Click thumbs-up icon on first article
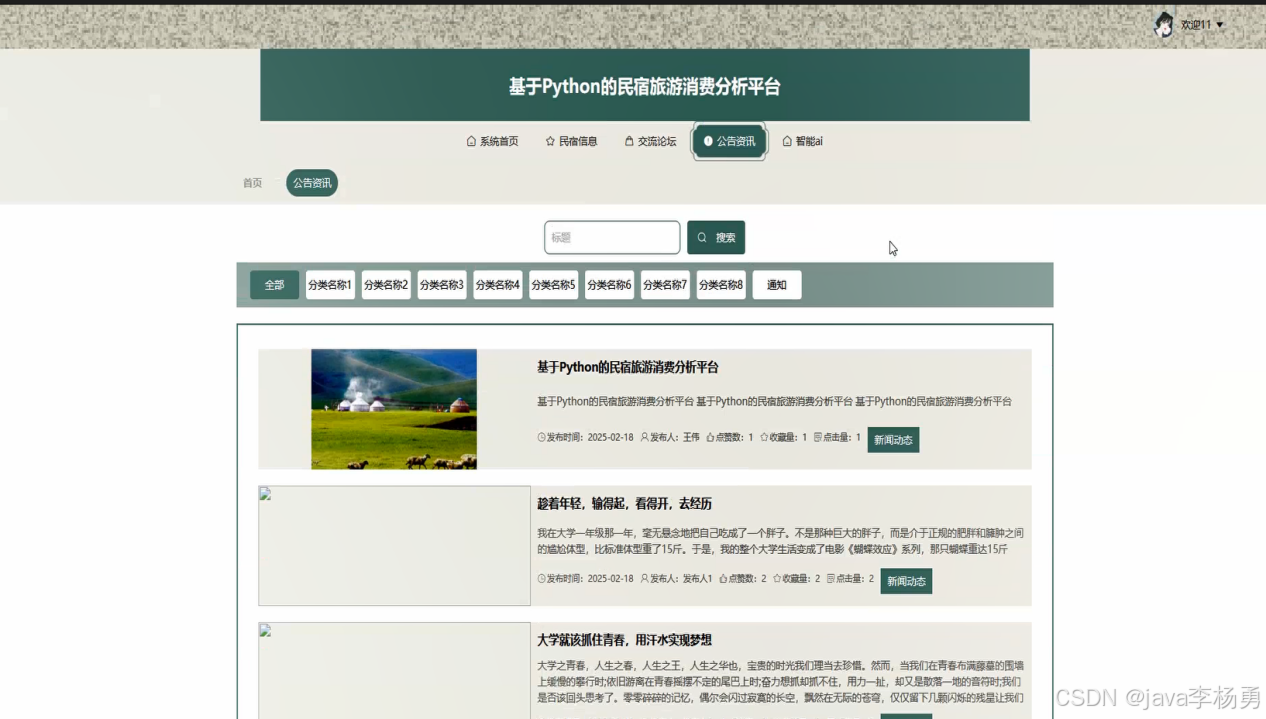 (711, 437)
